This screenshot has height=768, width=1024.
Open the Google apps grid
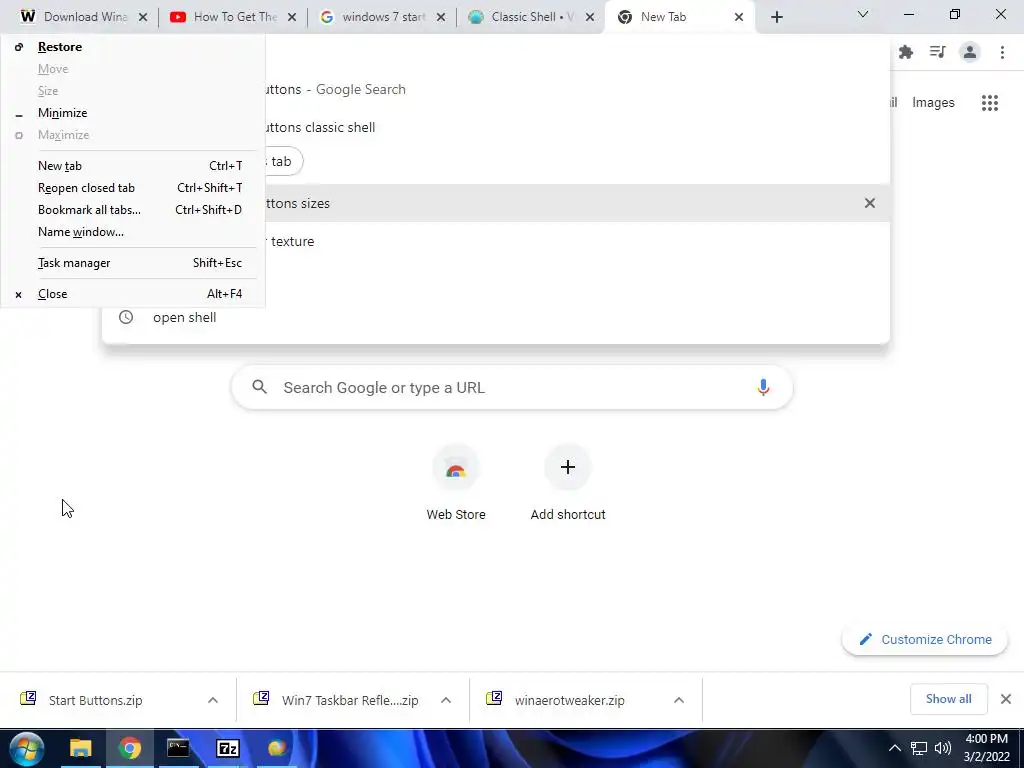(x=990, y=103)
